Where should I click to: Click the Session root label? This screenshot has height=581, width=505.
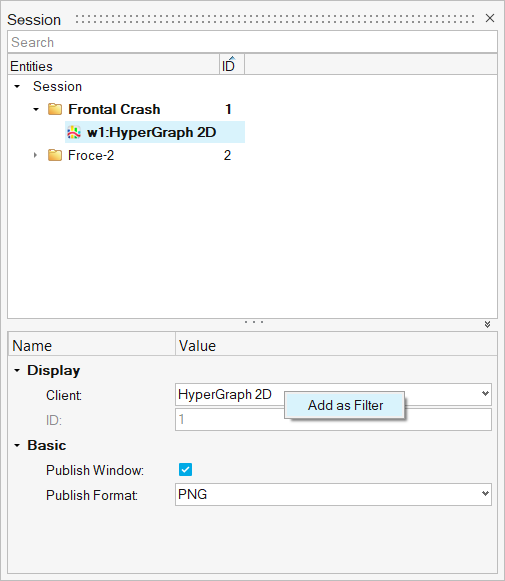click(57, 86)
